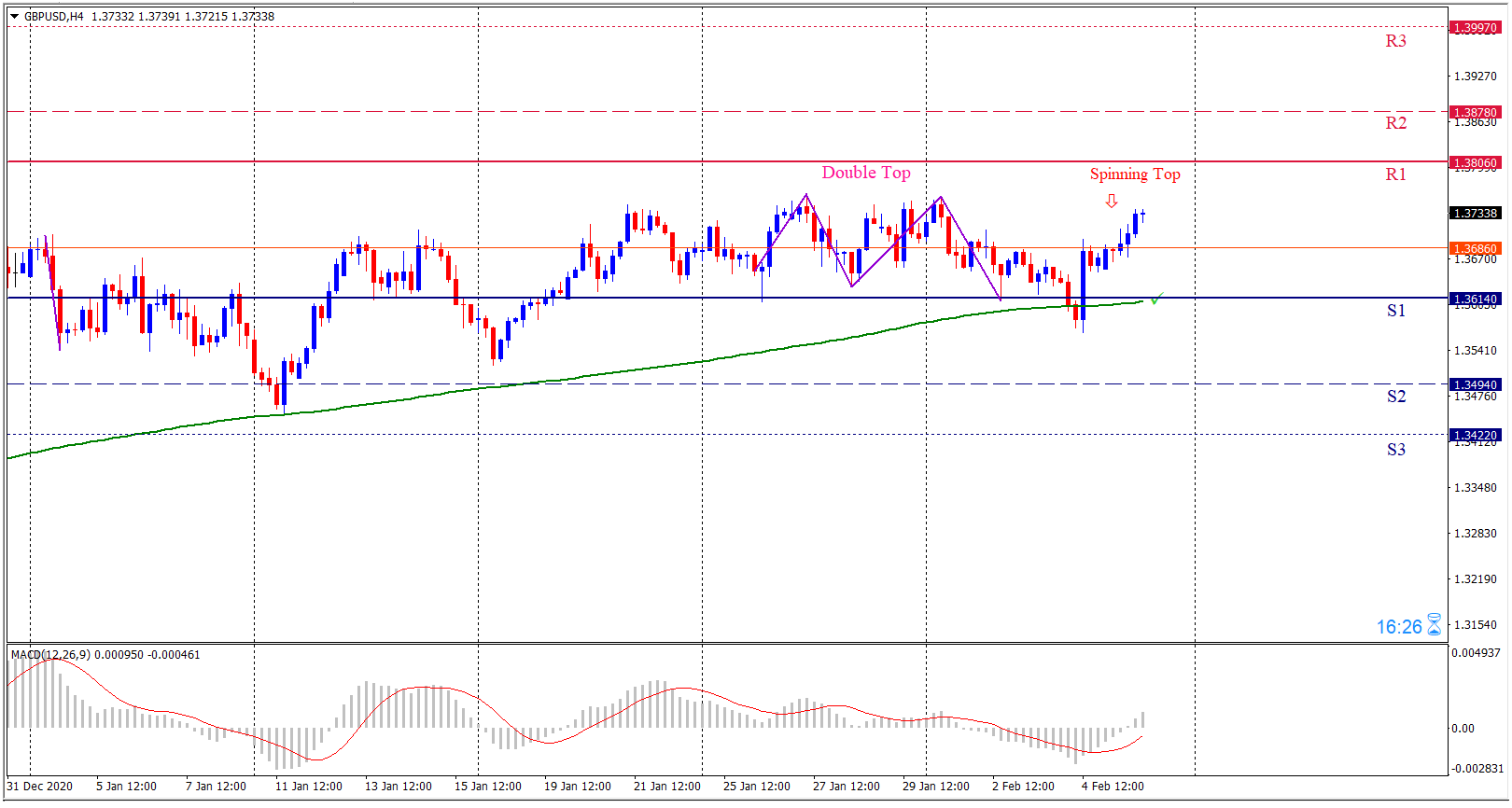Click the S3 support label

[1395, 450]
